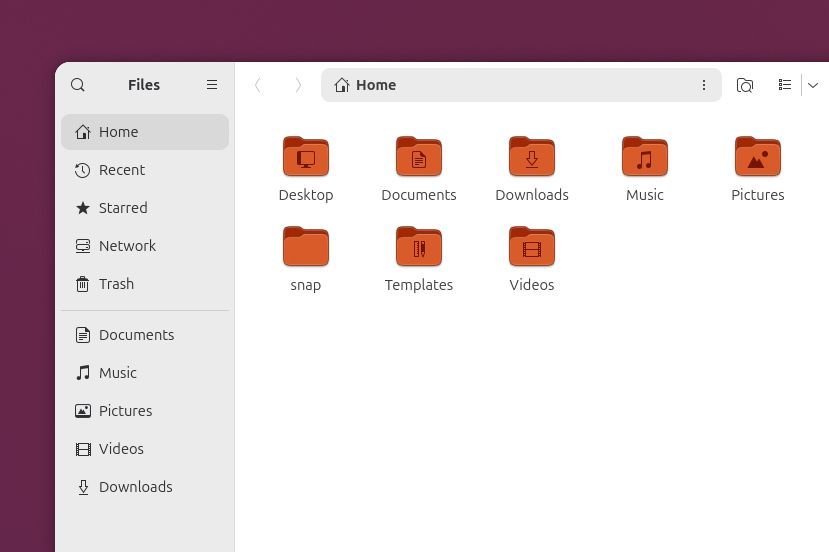
Task: Select the Templates folder icon
Action: [x=419, y=248]
